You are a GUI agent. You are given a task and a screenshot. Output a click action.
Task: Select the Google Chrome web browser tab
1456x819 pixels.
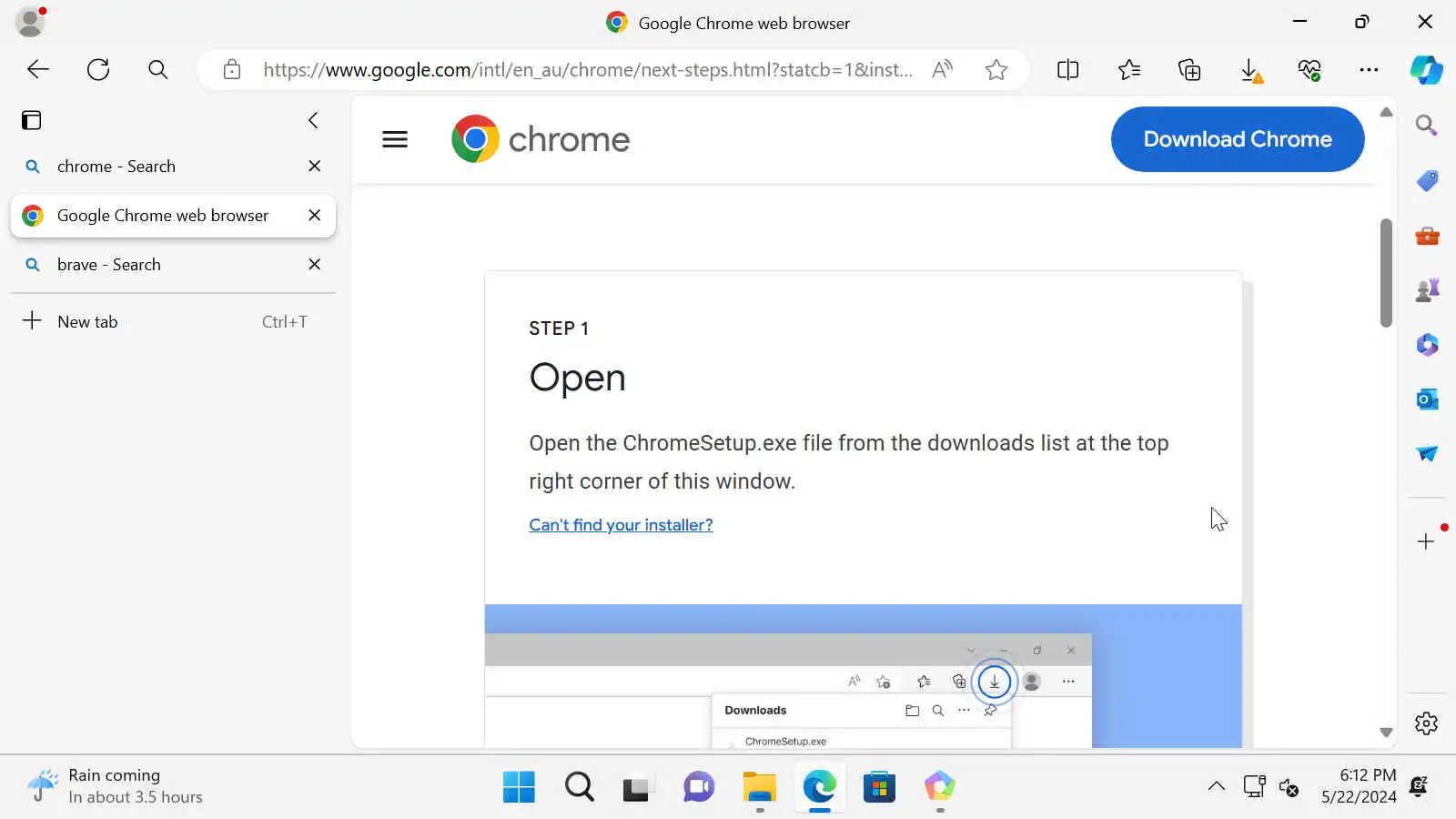coord(173,216)
